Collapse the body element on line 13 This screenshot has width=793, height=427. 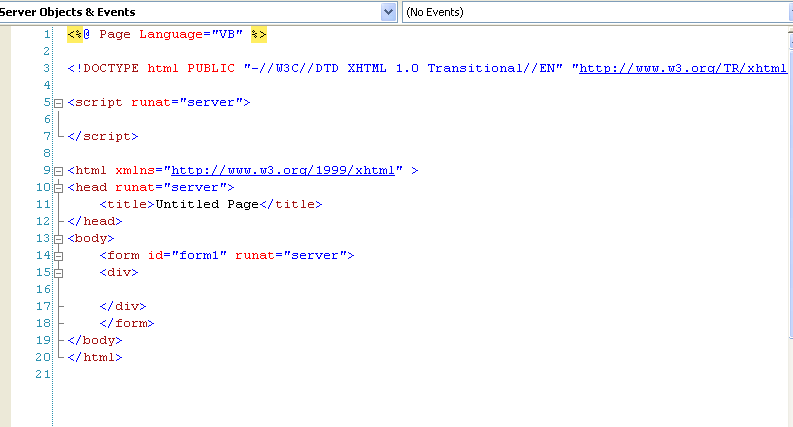59,239
